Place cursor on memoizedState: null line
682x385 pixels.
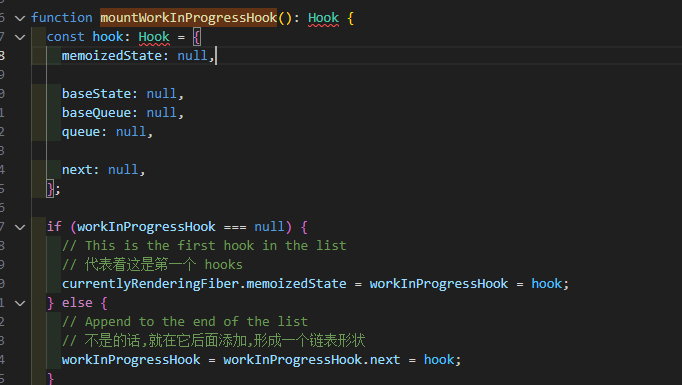[x=138, y=56]
